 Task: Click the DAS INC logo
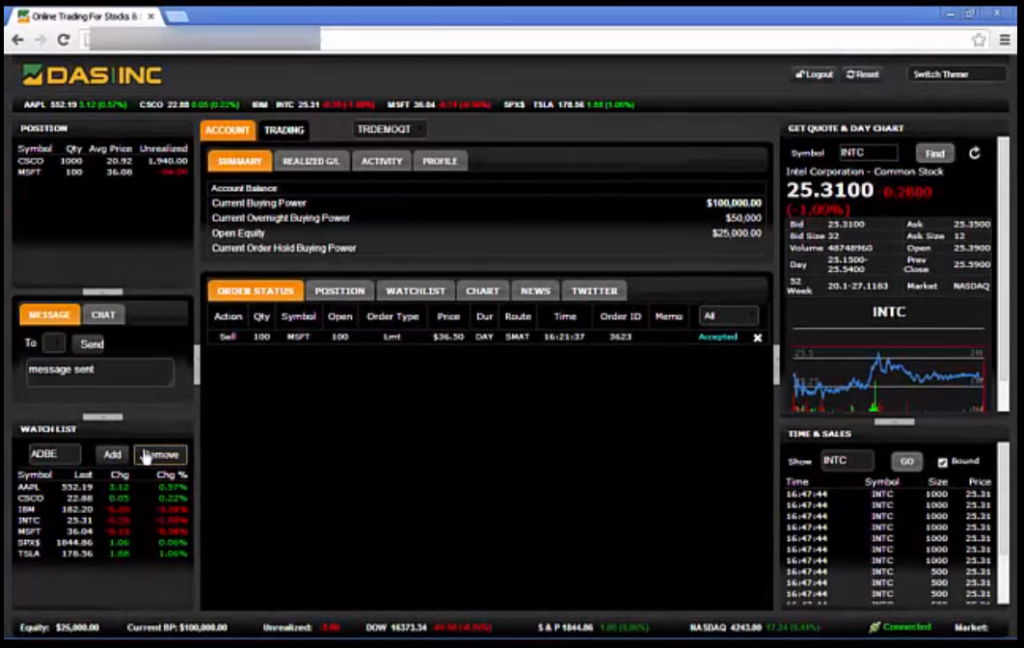pos(91,75)
